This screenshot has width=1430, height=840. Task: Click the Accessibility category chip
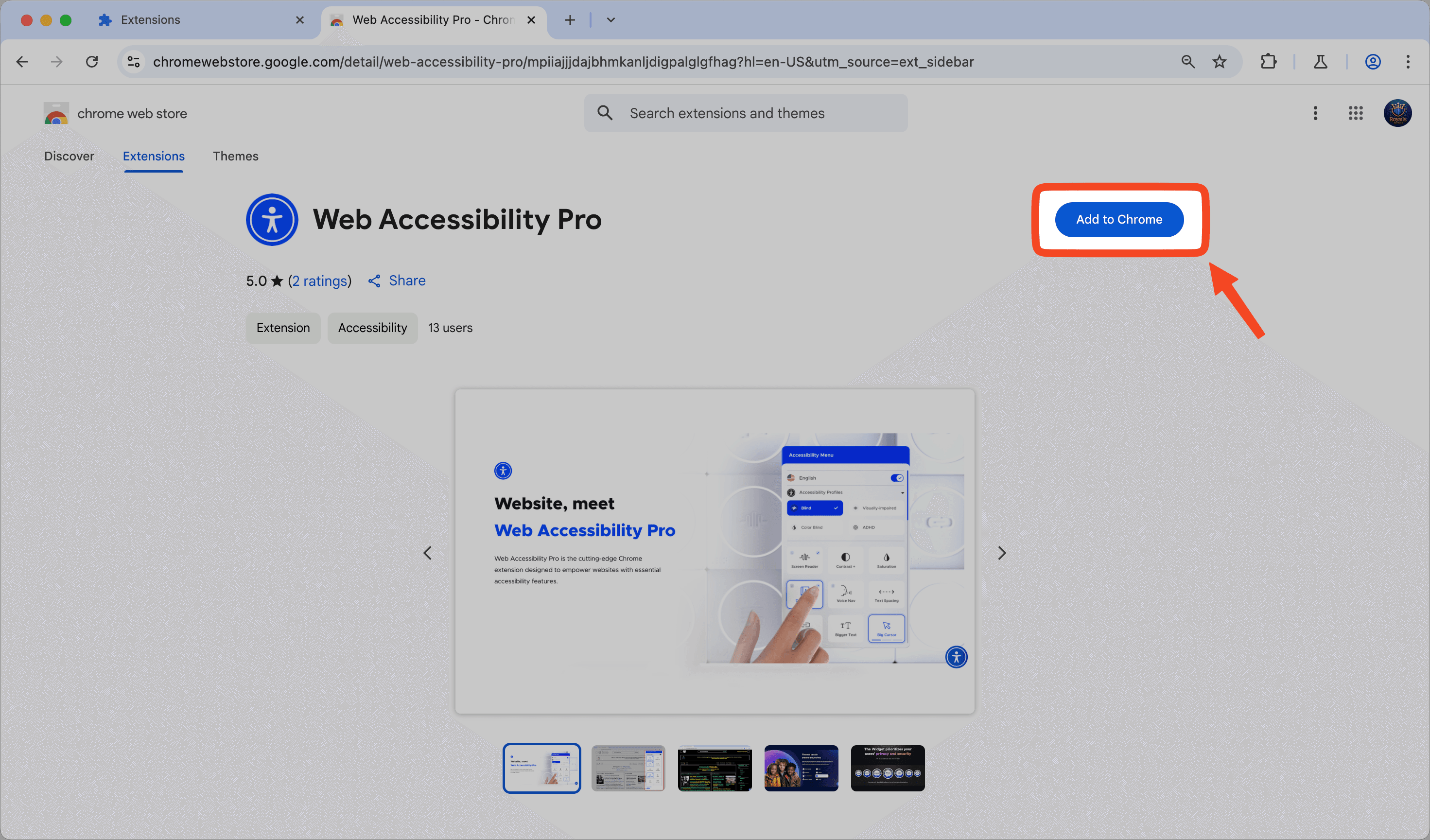(372, 328)
